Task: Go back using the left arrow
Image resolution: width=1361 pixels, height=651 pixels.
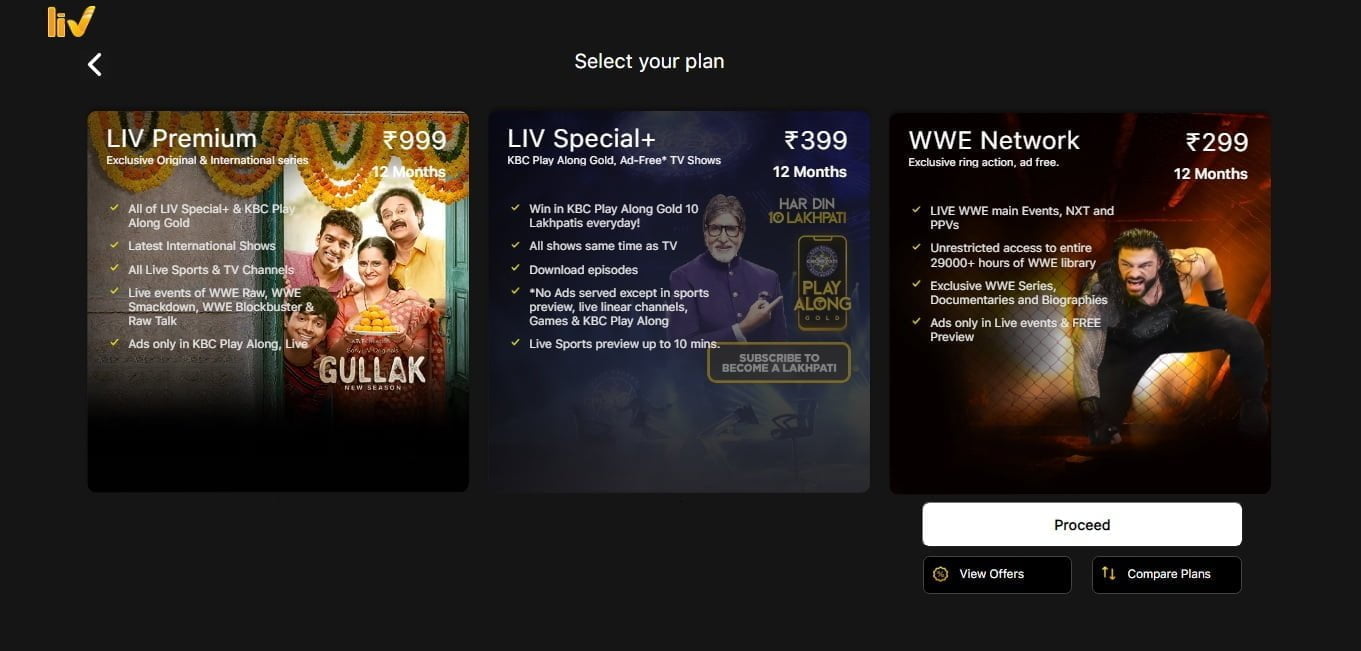Action: point(95,65)
